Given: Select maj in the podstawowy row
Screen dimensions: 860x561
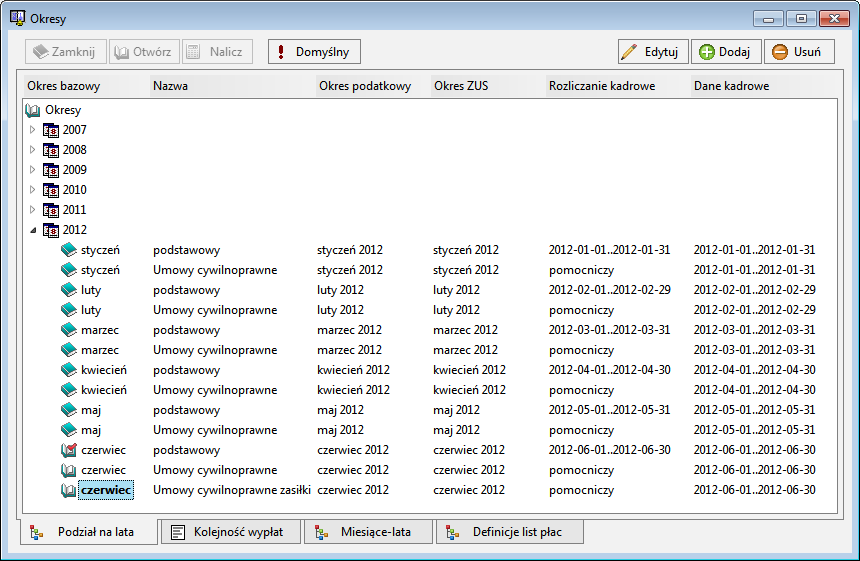Looking at the screenshot, I should pos(91,410).
